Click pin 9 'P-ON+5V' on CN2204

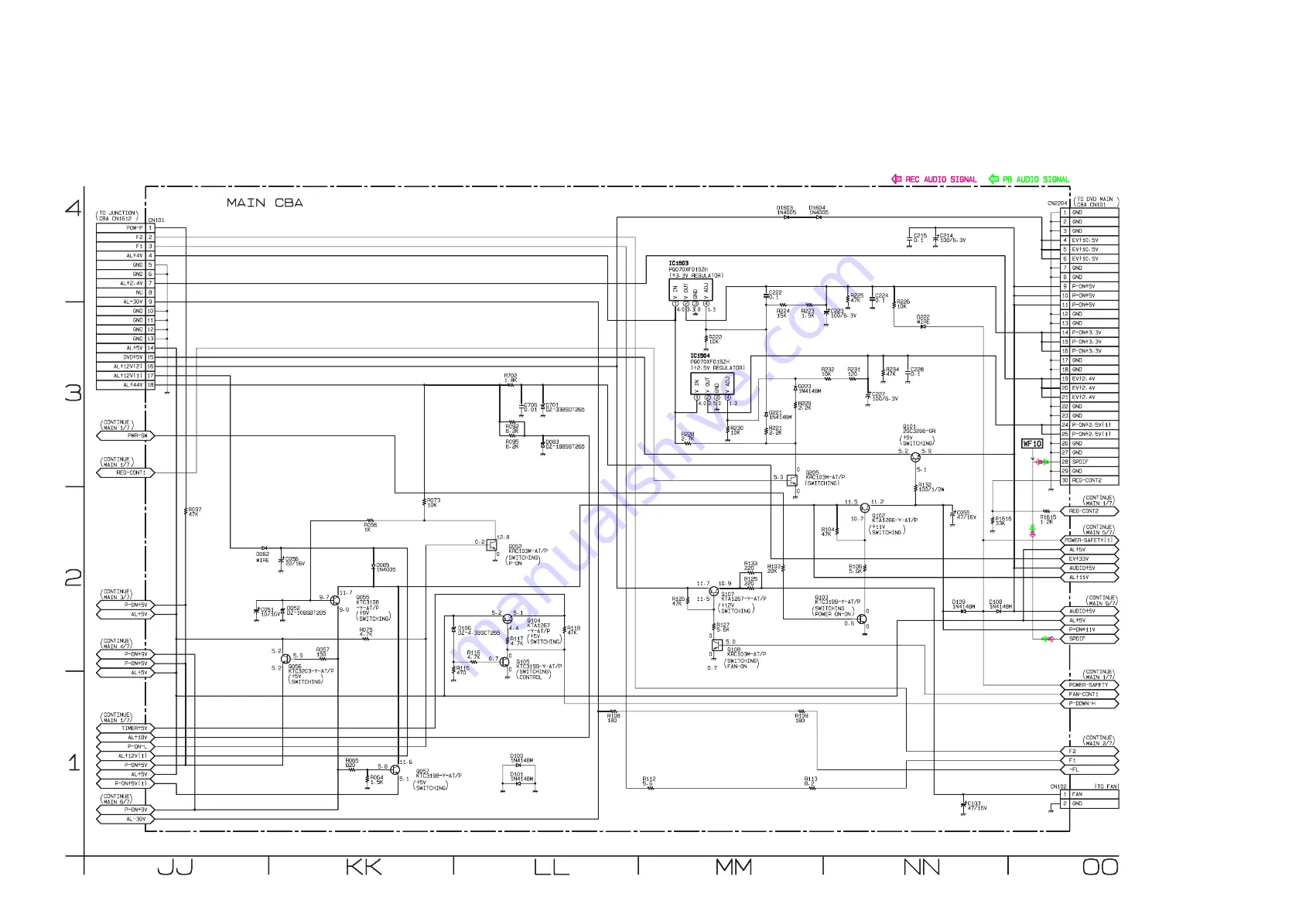tap(1089, 286)
